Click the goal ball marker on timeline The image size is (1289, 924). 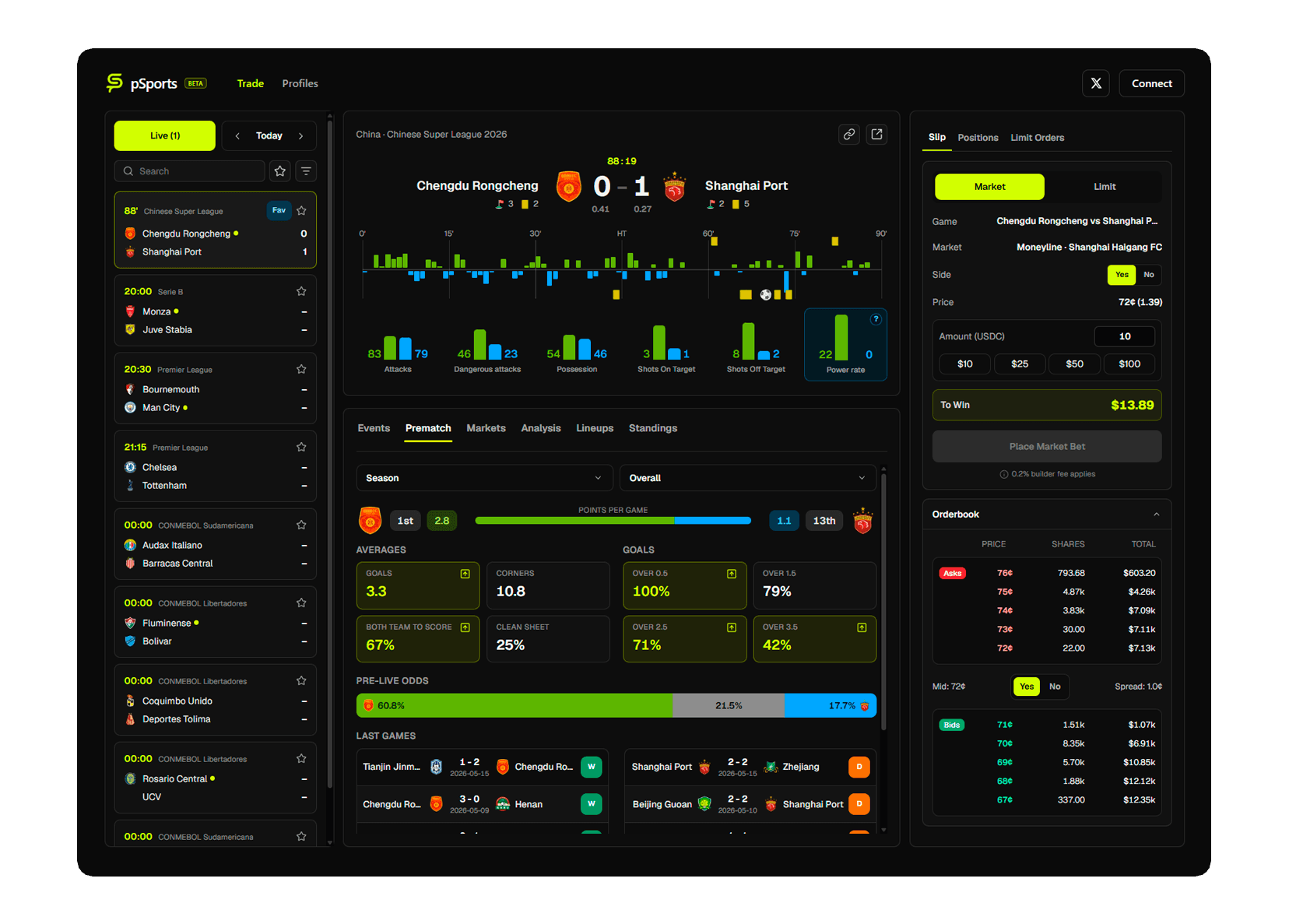pos(766,295)
